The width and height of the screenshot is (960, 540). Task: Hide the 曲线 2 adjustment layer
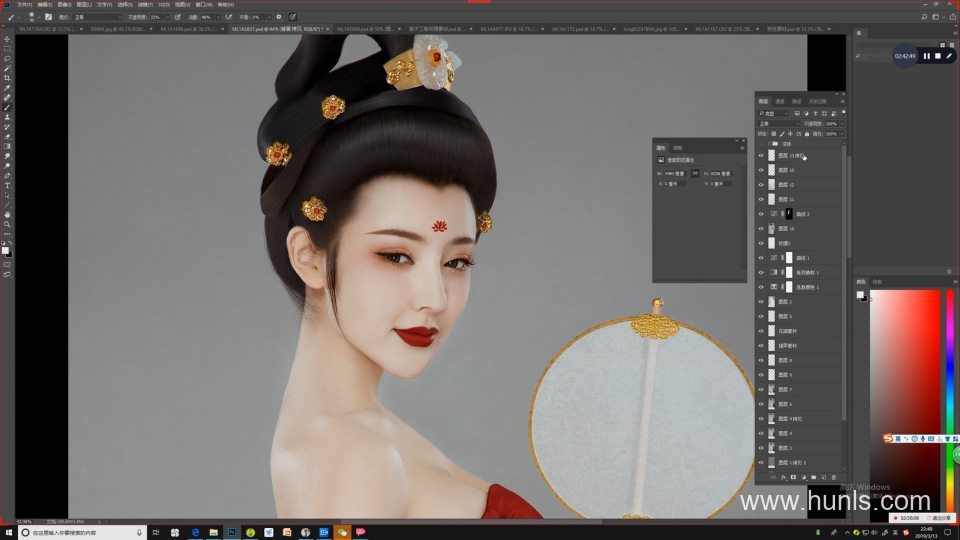tap(761, 214)
